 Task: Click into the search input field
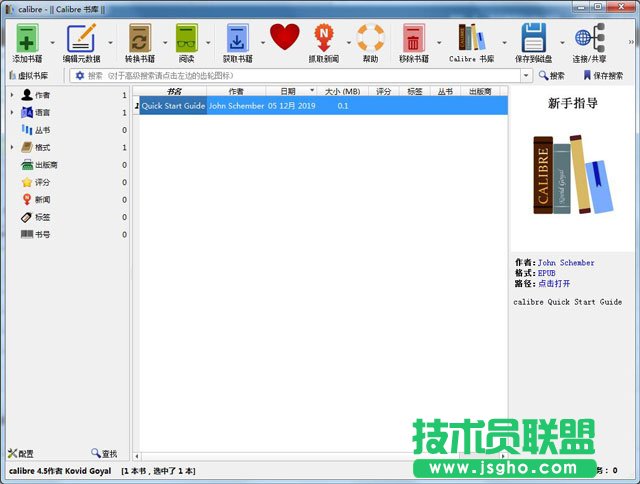point(300,75)
